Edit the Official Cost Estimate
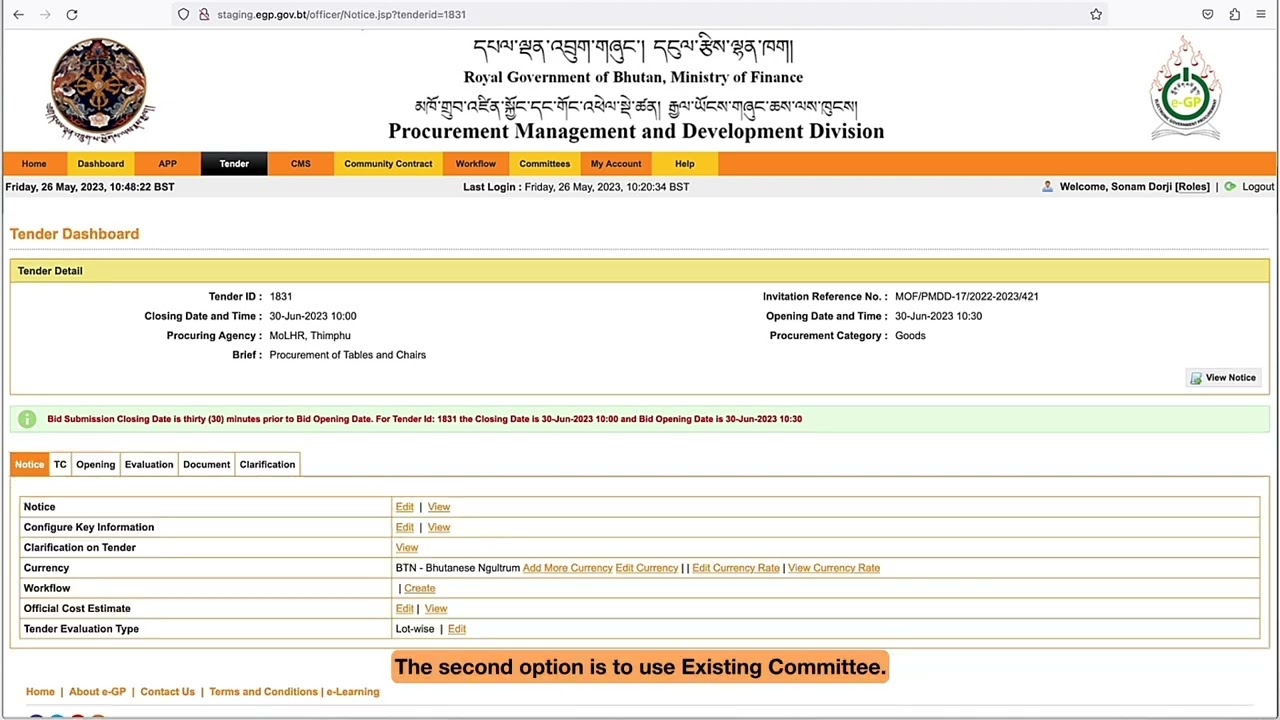Image resolution: width=1280 pixels, height=720 pixels. [x=404, y=609]
